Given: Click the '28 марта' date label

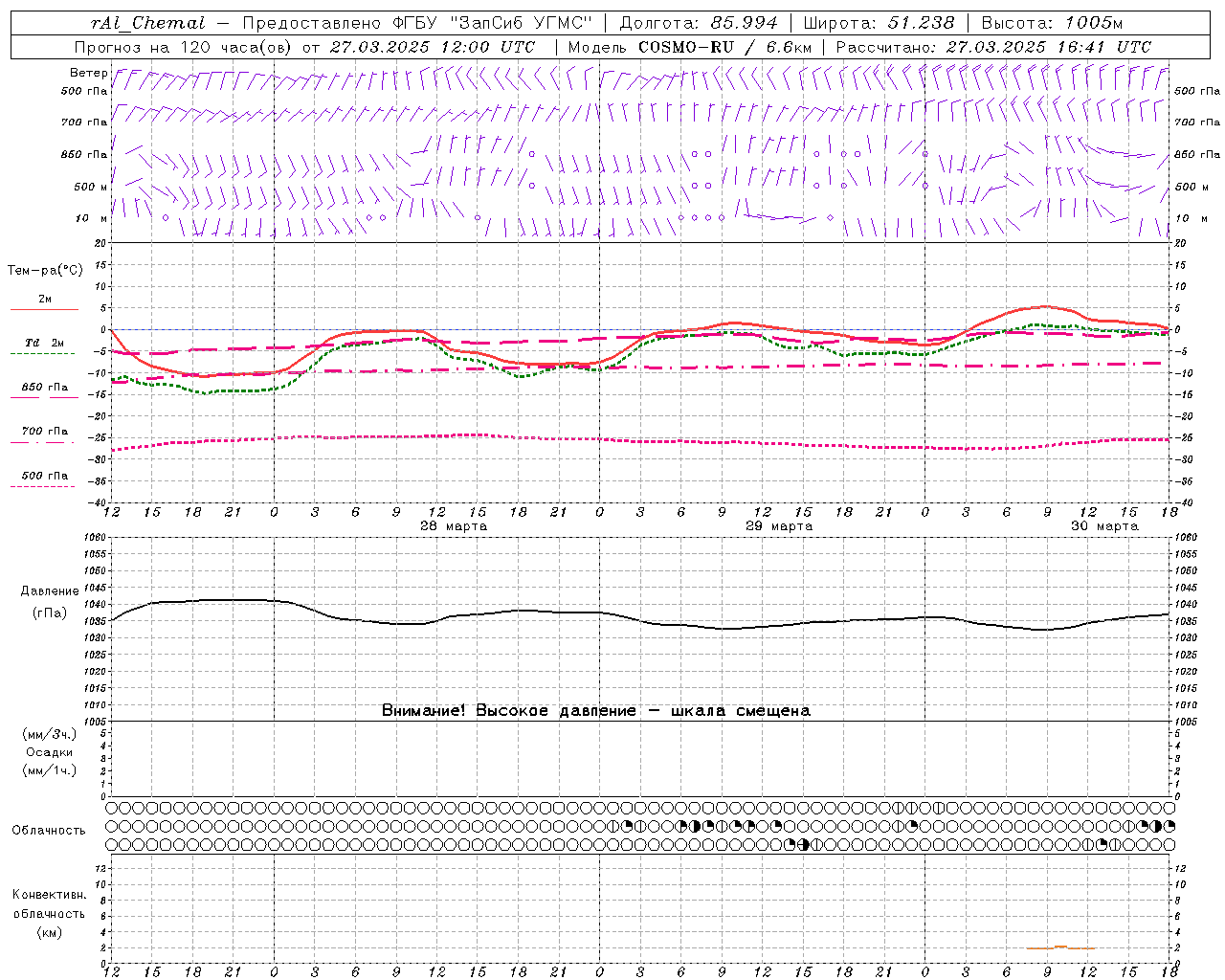Looking at the screenshot, I should click(x=454, y=526).
